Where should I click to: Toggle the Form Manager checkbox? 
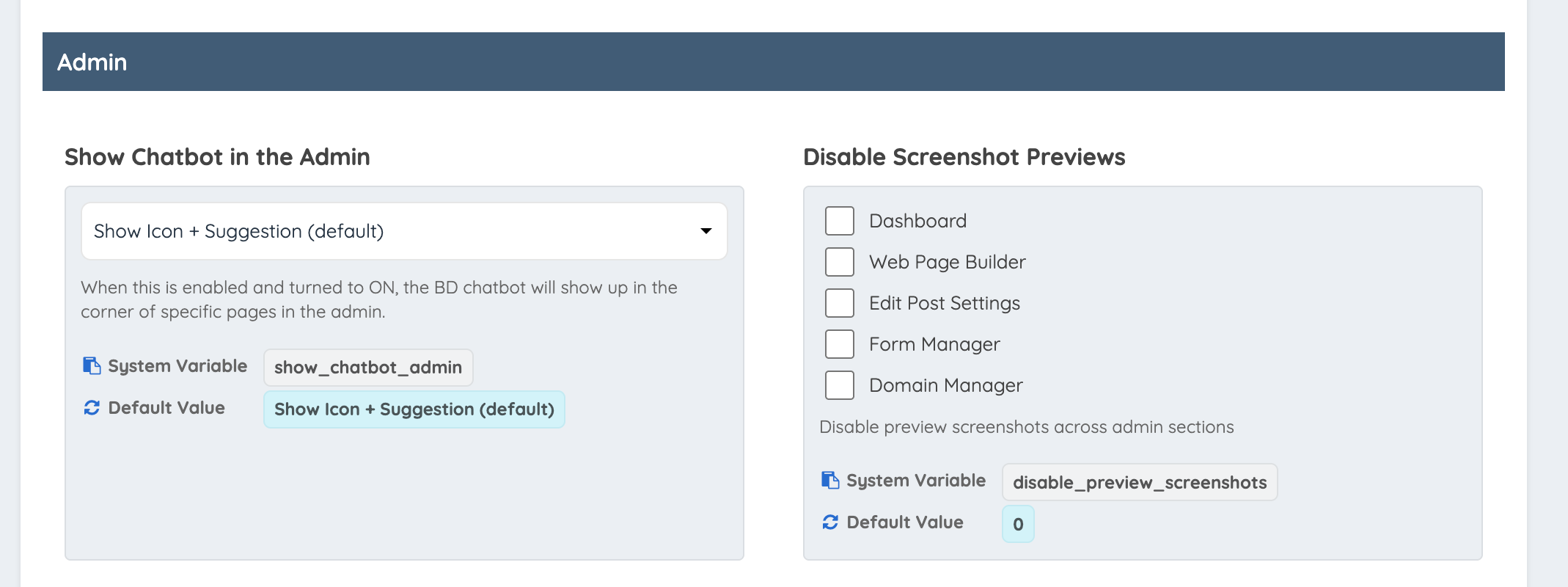pyautogui.click(x=840, y=344)
